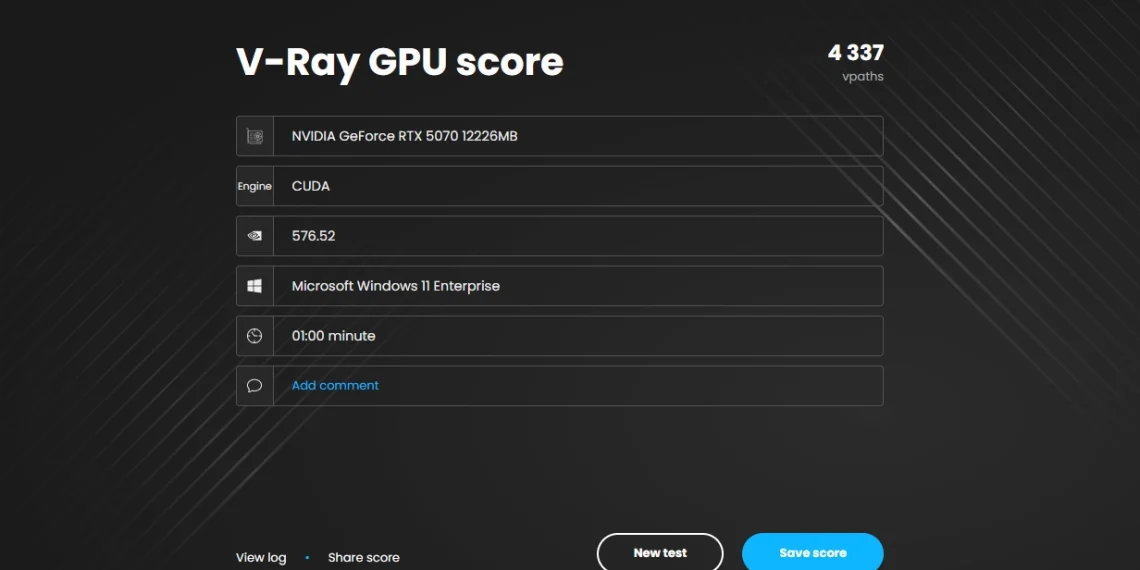
Task: Select driver version 576.52 text
Action: (313, 236)
